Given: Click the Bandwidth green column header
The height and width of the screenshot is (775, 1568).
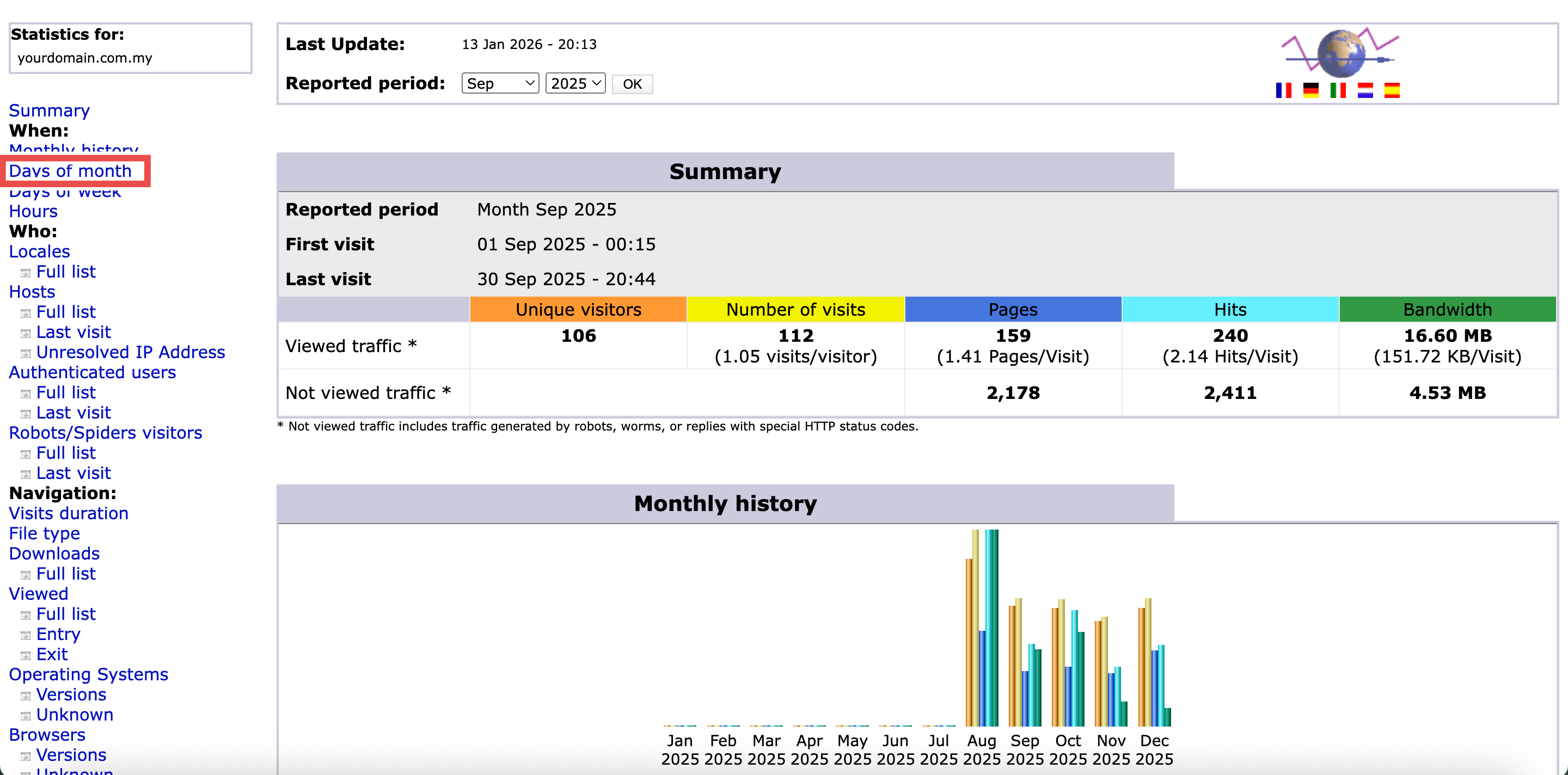Looking at the screenshot, I should pos(1447,310).
